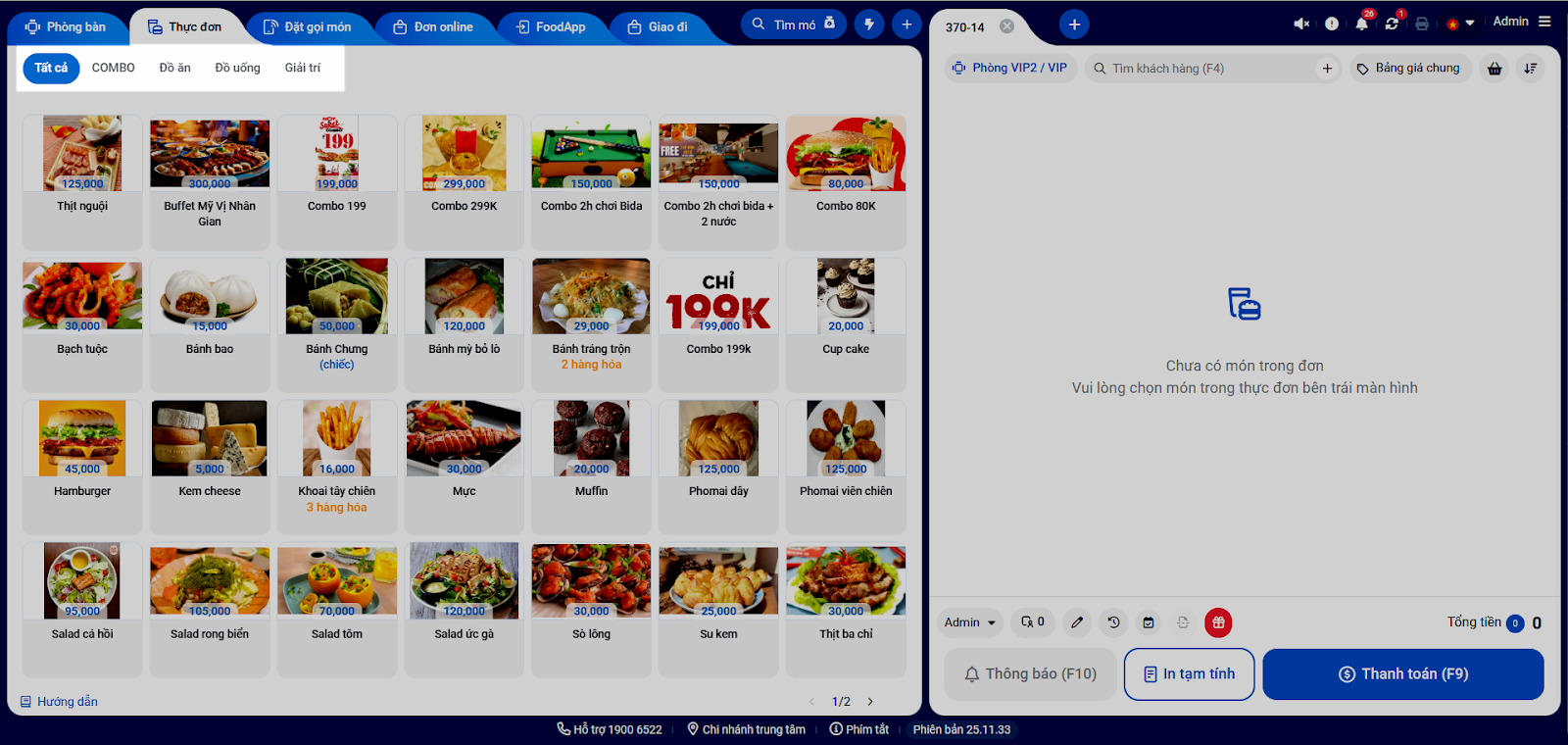Add new menu item with plus icon
Image resolution: width=1568 pixels, height=745 pixels.
tap(906, 25)
